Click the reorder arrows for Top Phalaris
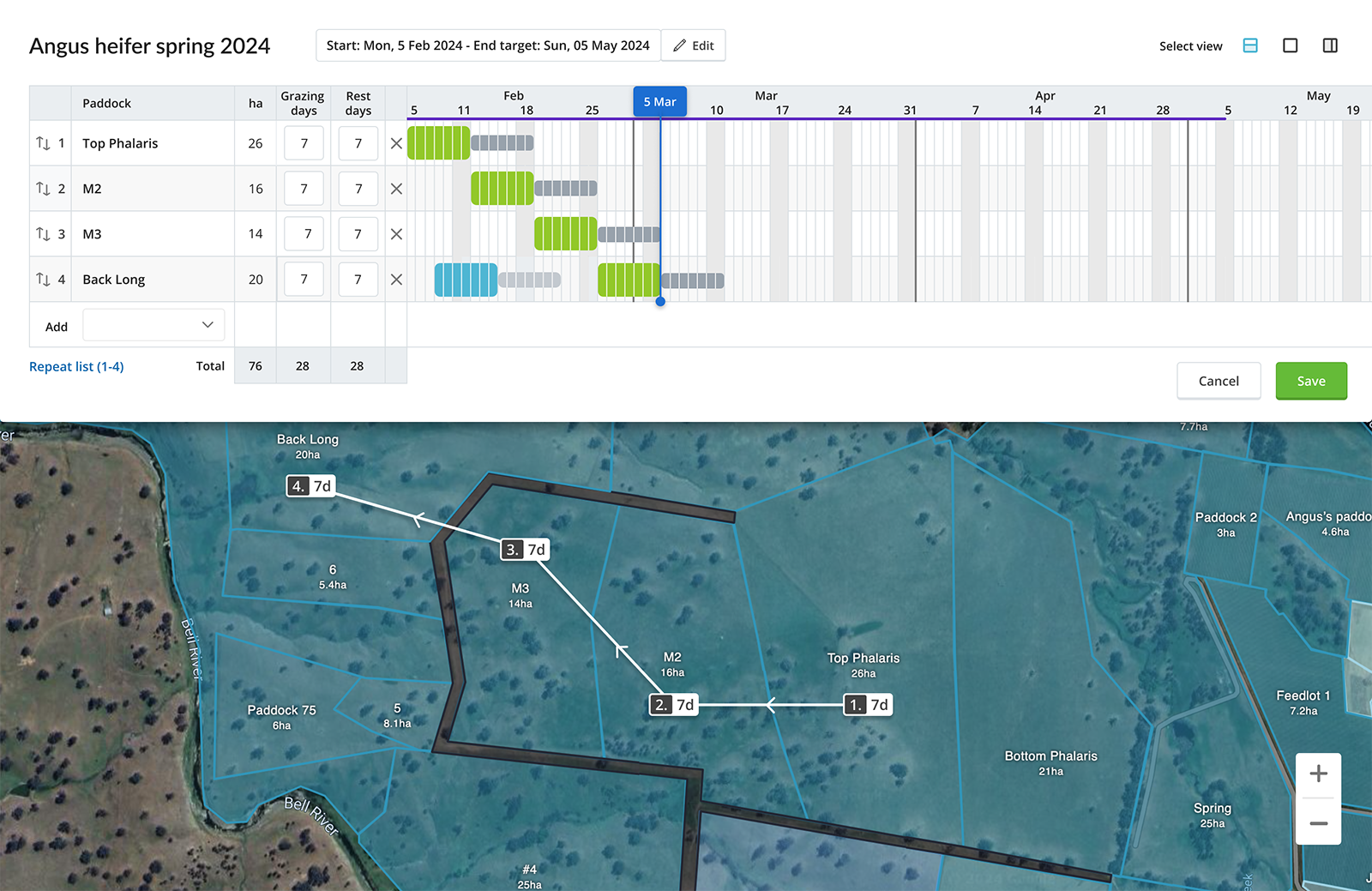Viewport: 1372px width, 891px height. pyautogui.click(x=43, y=143)
